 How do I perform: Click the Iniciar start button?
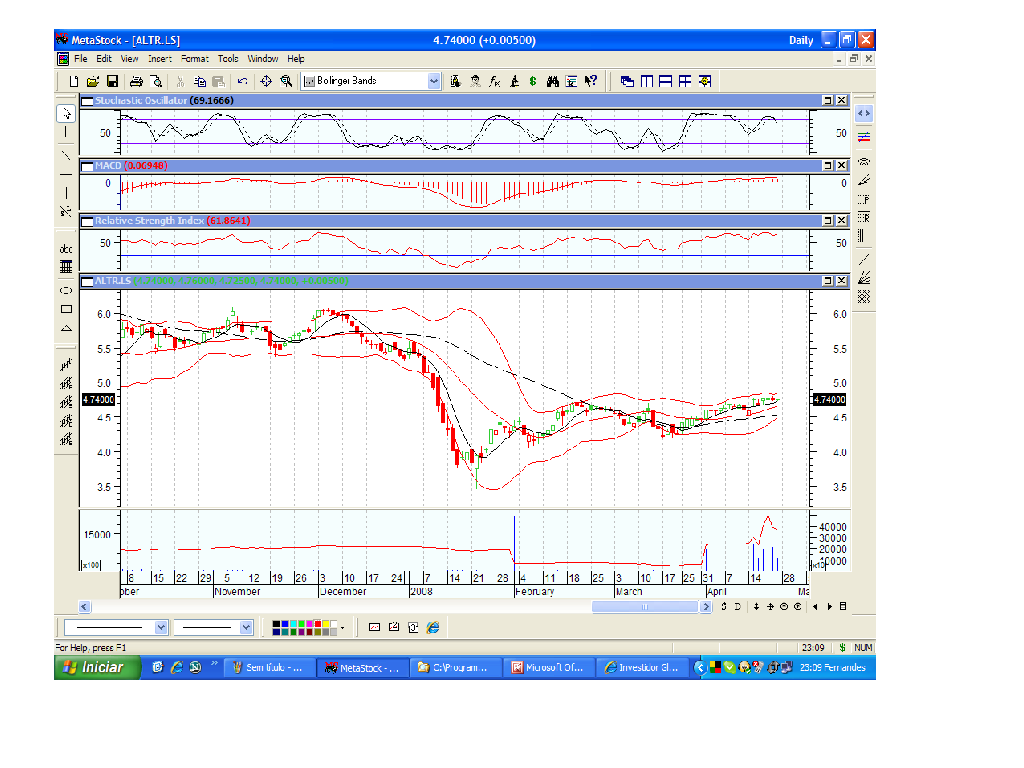(97, 667)
